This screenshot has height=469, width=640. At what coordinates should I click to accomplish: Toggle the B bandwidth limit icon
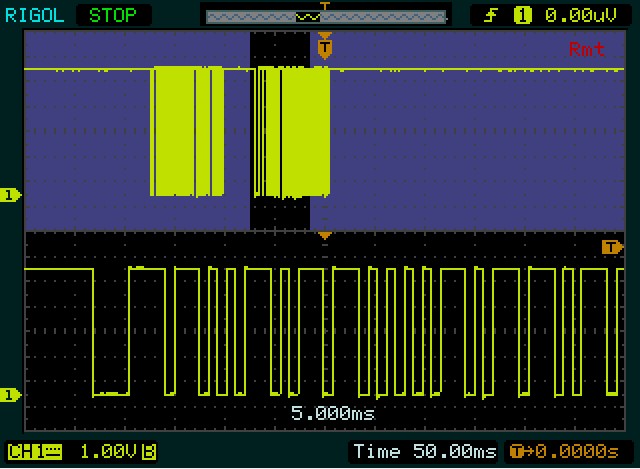pyautogui.click(x=149, y=451)
